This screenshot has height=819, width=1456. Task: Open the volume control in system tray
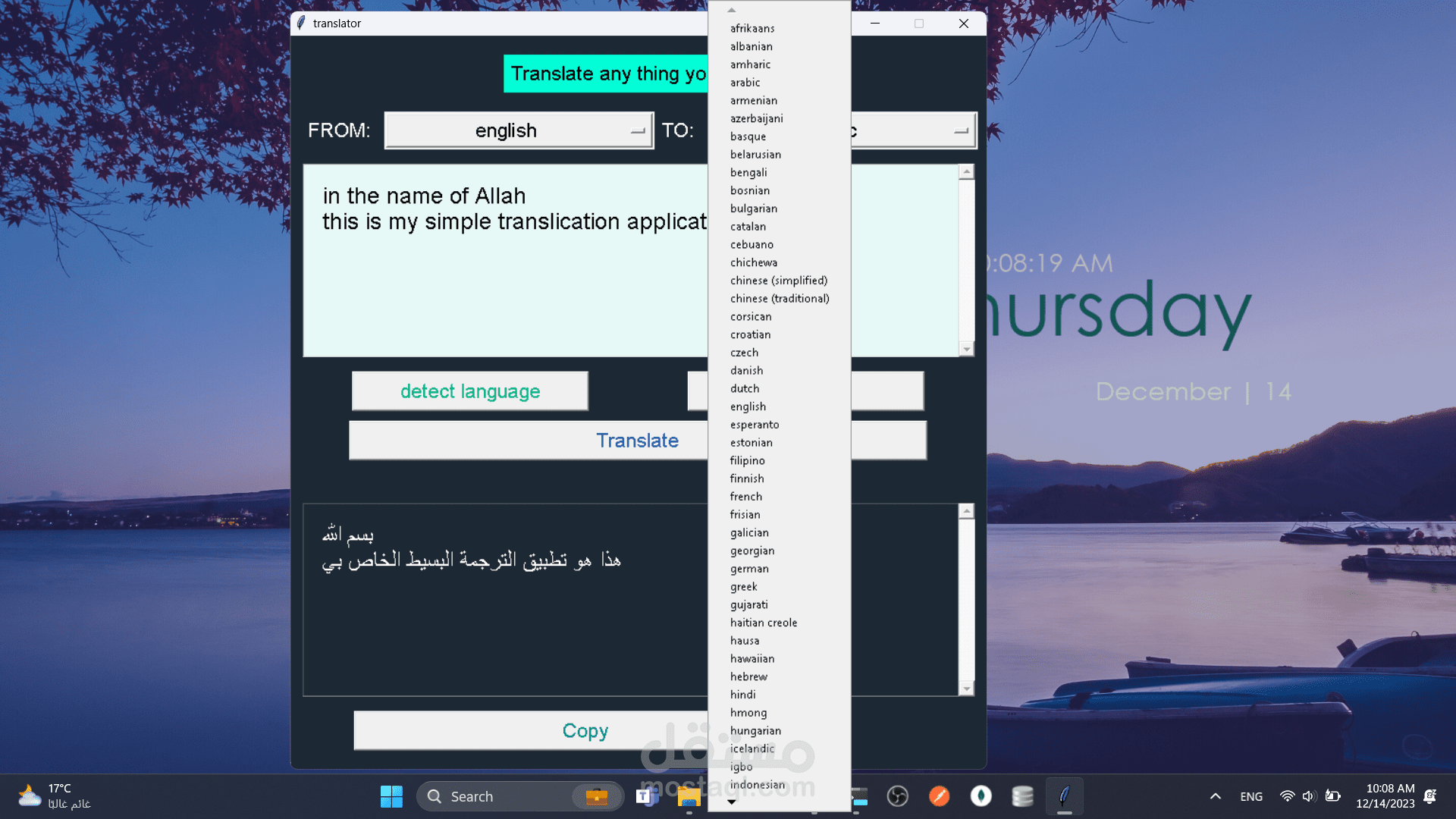(1308, 796)
